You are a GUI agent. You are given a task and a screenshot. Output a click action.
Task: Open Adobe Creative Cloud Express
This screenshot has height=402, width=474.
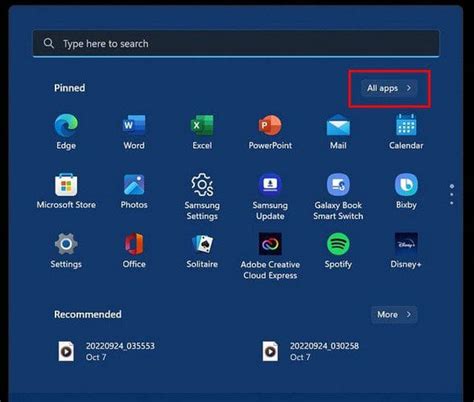pyautogui.click(x=270, y=256)
